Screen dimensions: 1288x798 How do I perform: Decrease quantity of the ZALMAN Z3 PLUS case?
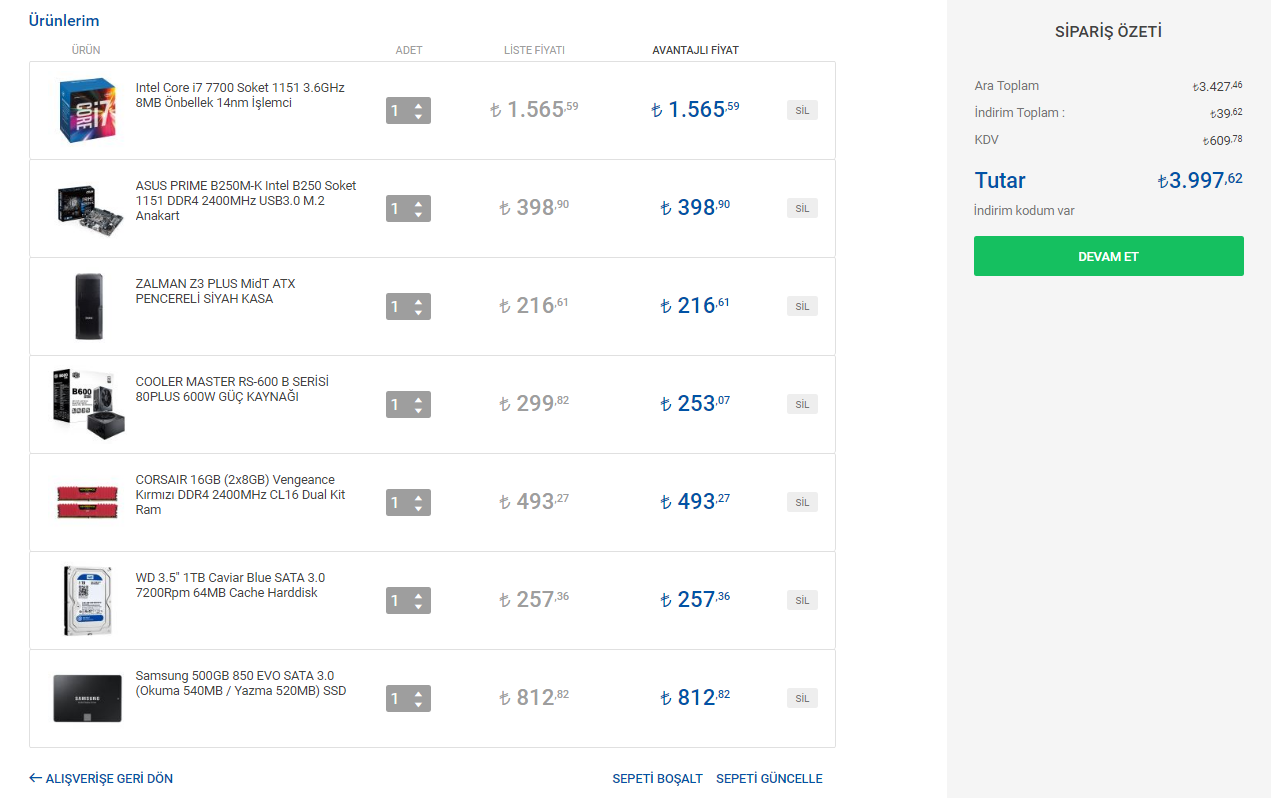point(418,312)
